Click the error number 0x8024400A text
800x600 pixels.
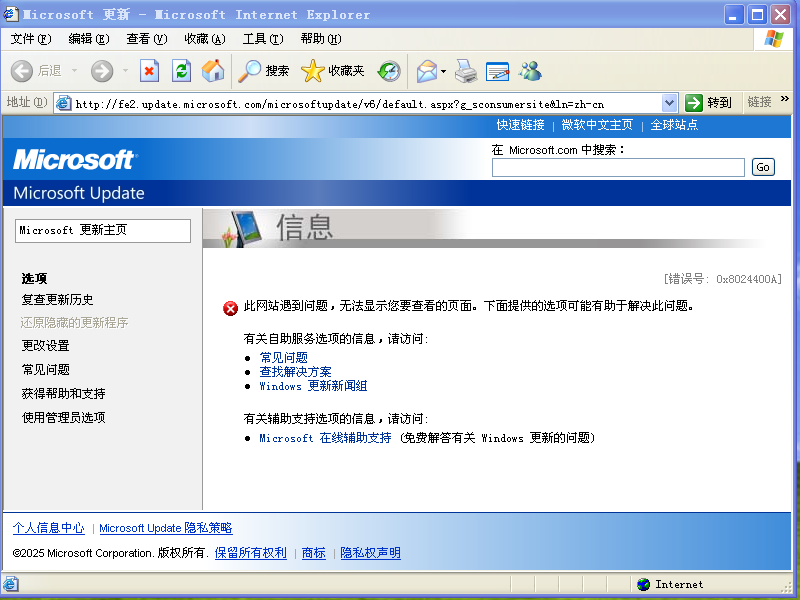pos(722,279)
